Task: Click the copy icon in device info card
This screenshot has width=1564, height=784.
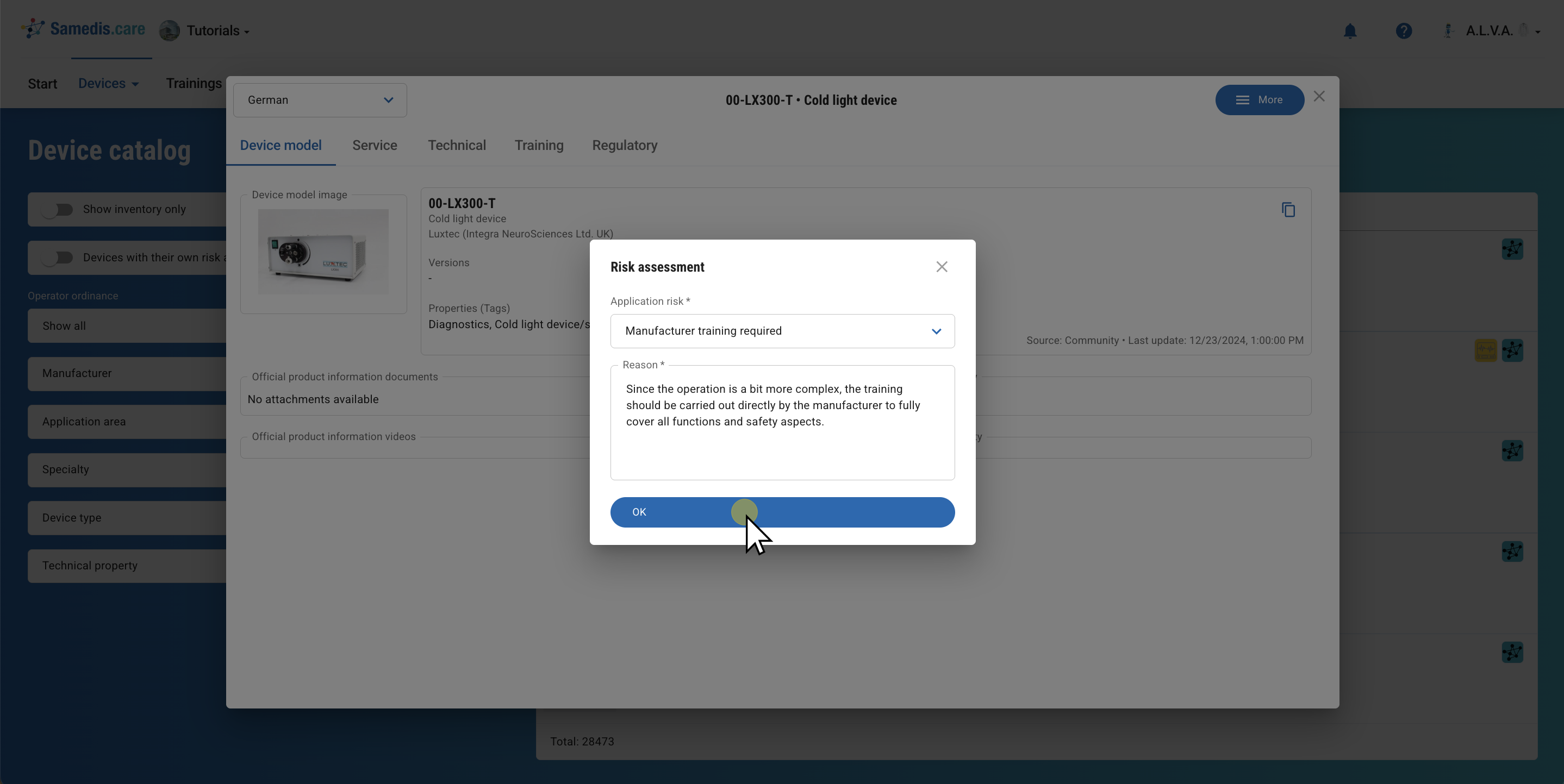Action: [x=1288, y=210]
